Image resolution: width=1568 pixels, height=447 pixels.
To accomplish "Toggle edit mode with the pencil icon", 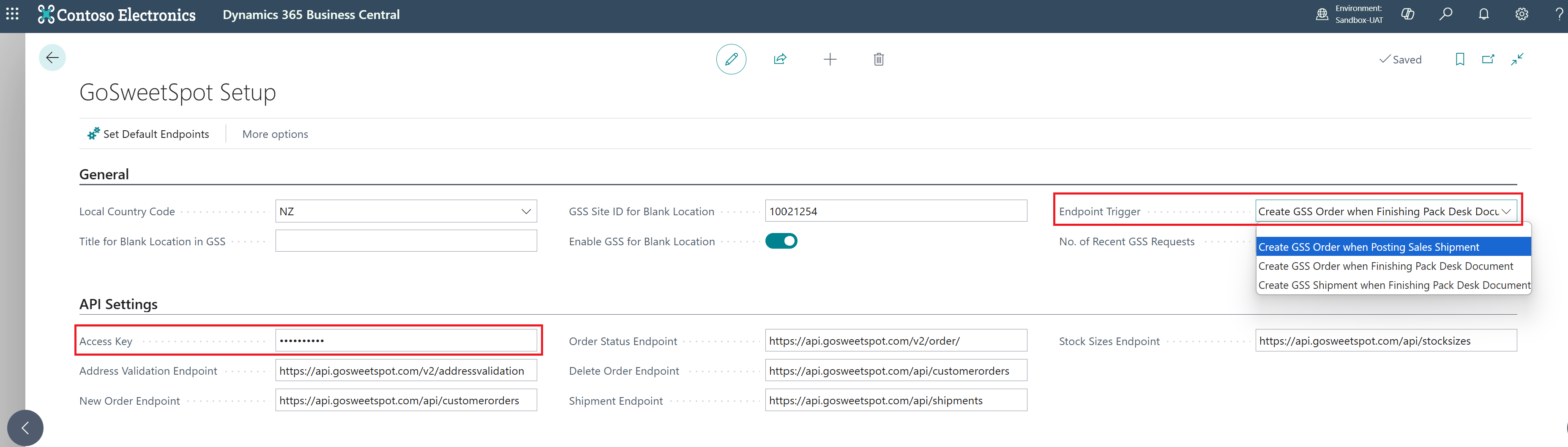I will click(x=731, y=59).
